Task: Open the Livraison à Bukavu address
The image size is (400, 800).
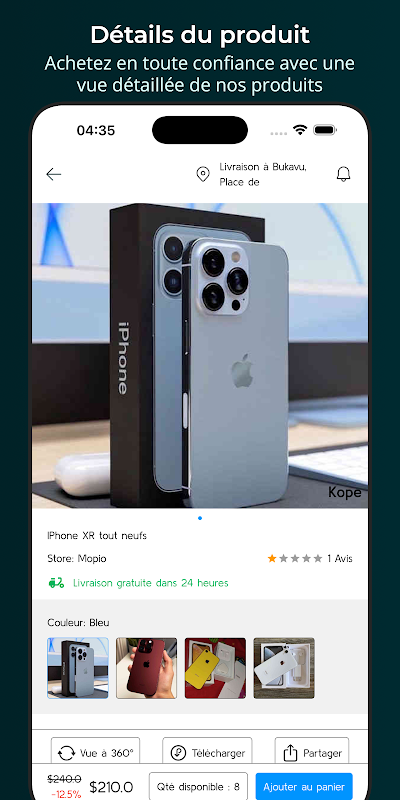Action: [263, 174]
